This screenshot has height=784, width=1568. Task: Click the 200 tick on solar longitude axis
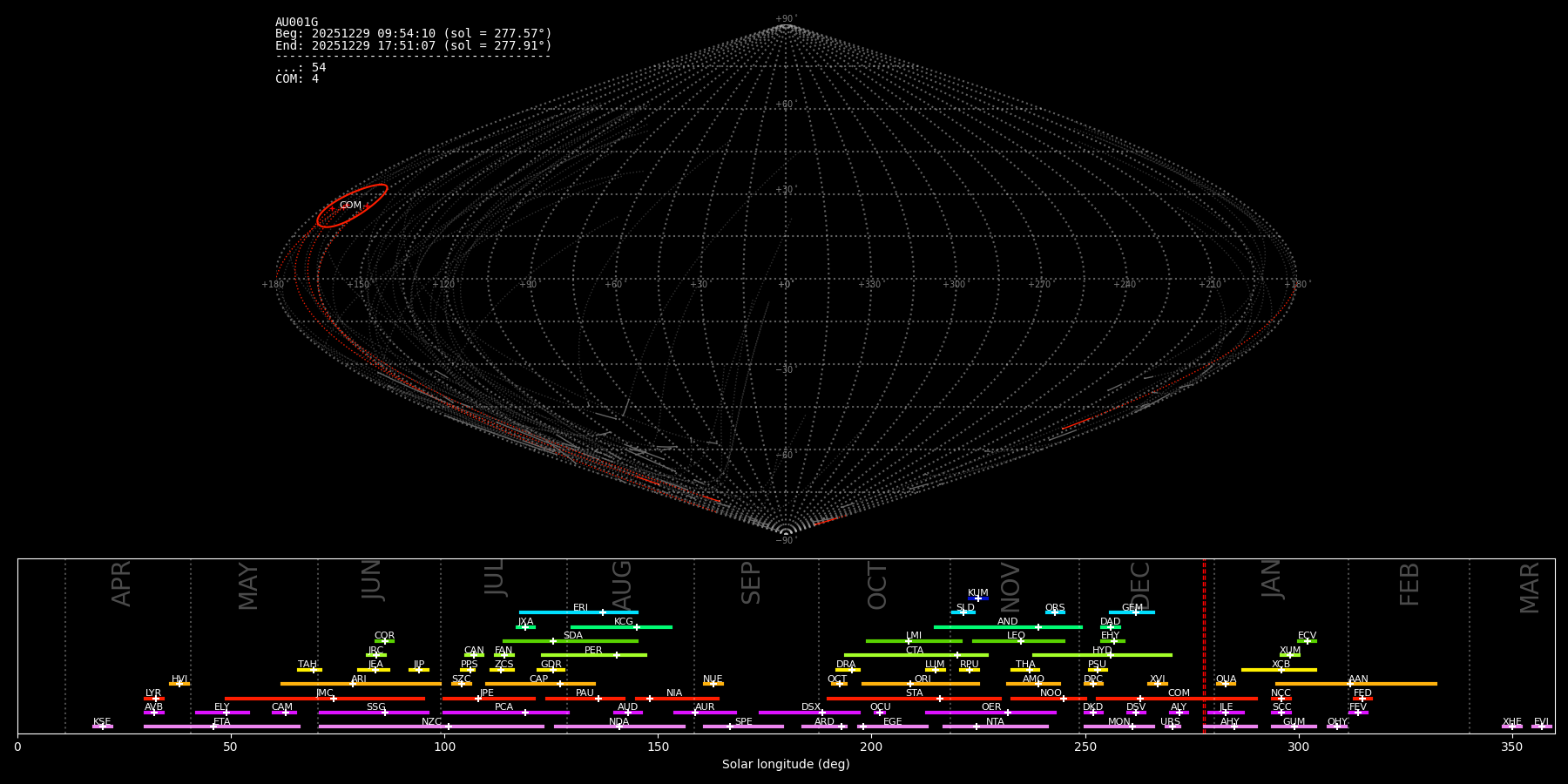point(871,747)
